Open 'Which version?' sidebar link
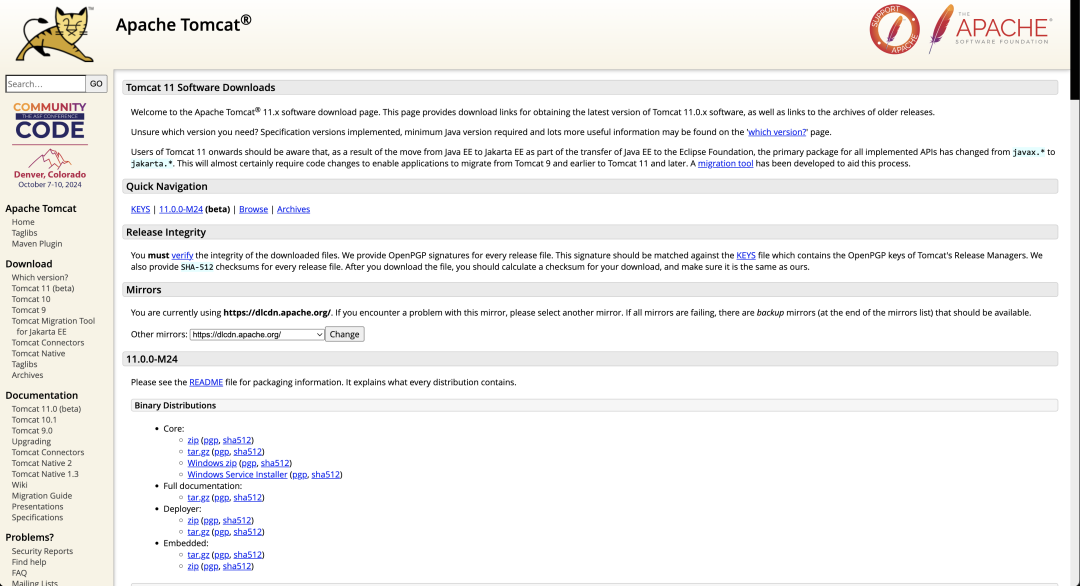 pyautogui.click(x=40, y=278)
